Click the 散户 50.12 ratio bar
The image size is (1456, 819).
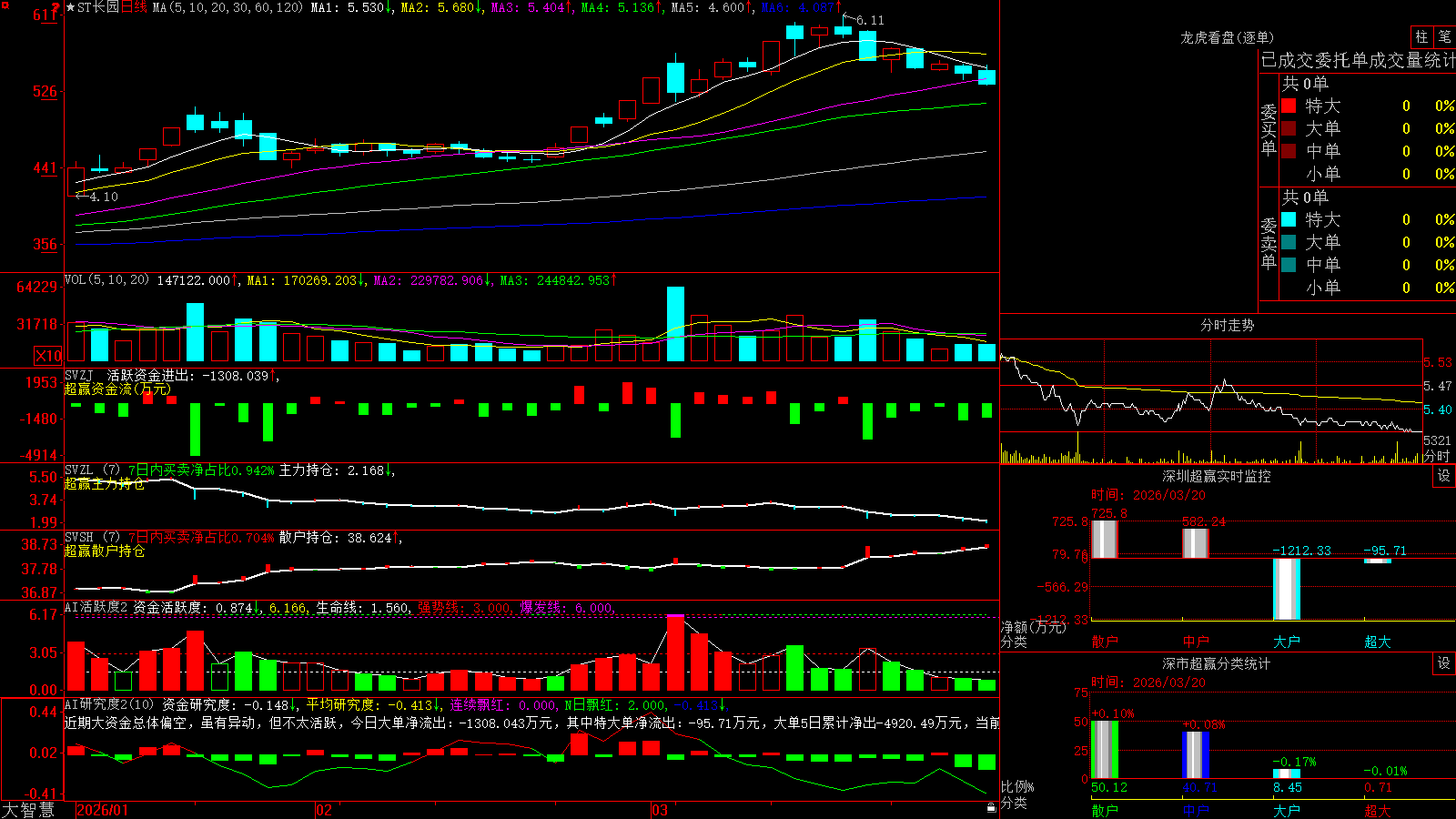tap(1105, 749)
